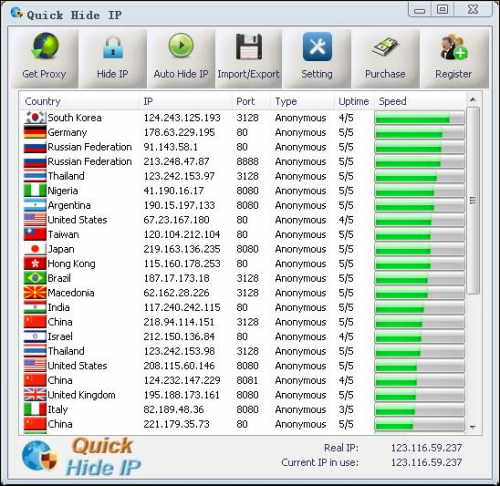Select IP 123.242.153.98
Image resolution: width=500 pixels, height=486 pixels.
point(179,351)
